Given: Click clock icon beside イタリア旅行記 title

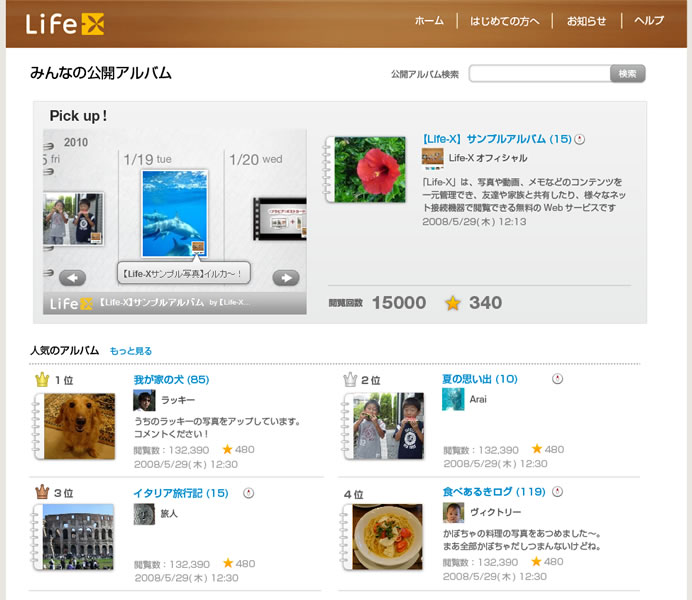Looking at the screenshot, I should pyautogui.click(x=248, y=493).
